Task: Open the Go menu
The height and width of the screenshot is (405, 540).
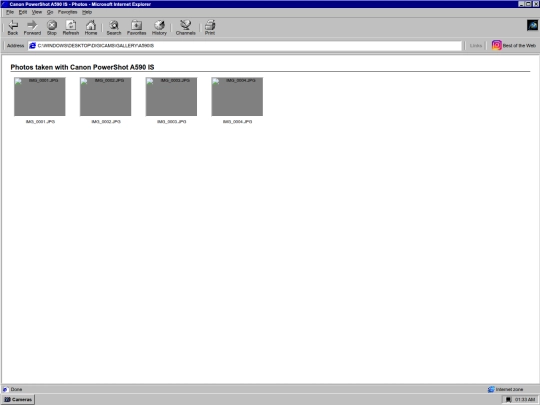Action: point(50,12)
